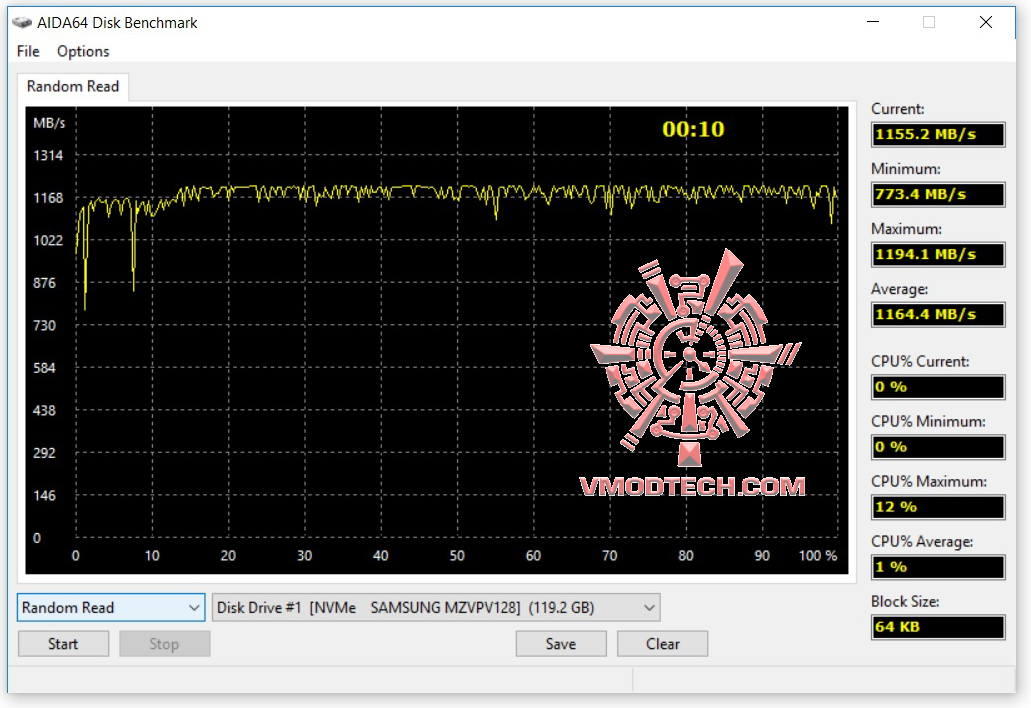Open the Options menu

coord(83,51)
